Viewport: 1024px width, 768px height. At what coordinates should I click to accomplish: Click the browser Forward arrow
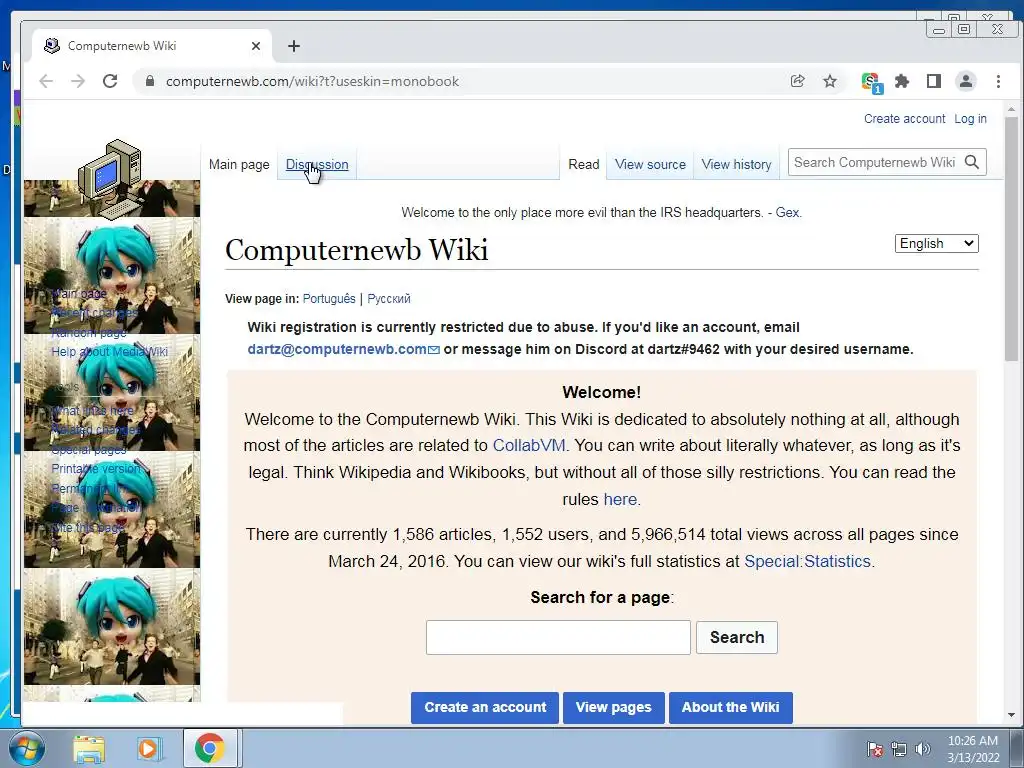(x=78, y=81)
